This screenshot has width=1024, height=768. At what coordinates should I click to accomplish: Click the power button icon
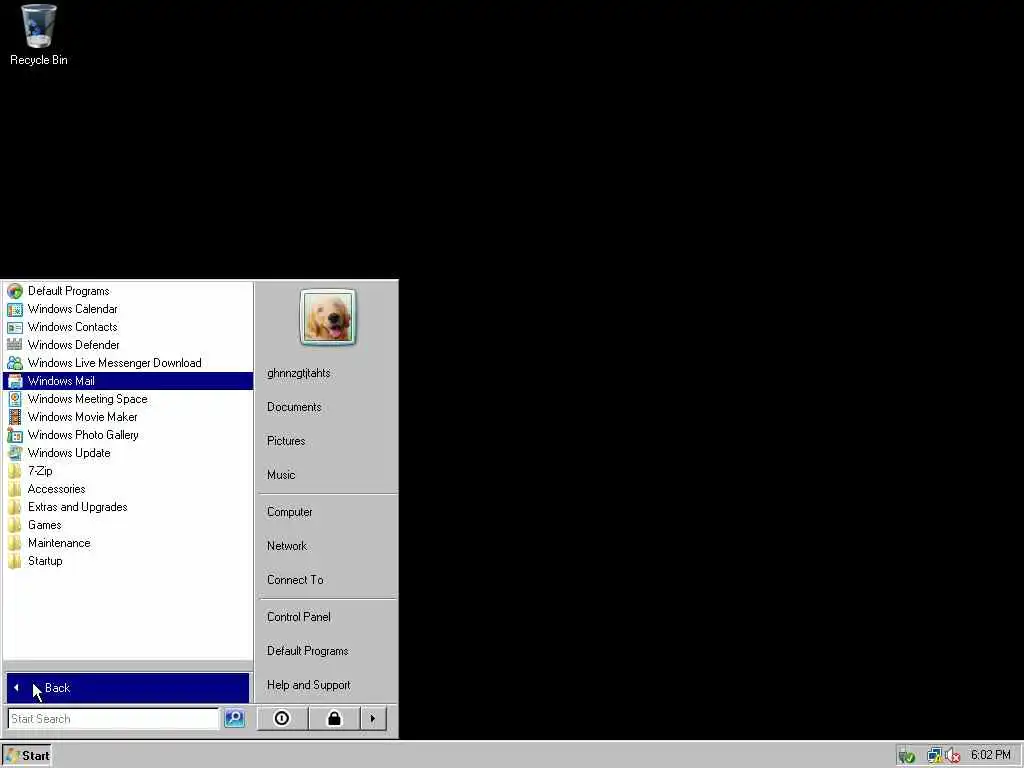[282, 718]
